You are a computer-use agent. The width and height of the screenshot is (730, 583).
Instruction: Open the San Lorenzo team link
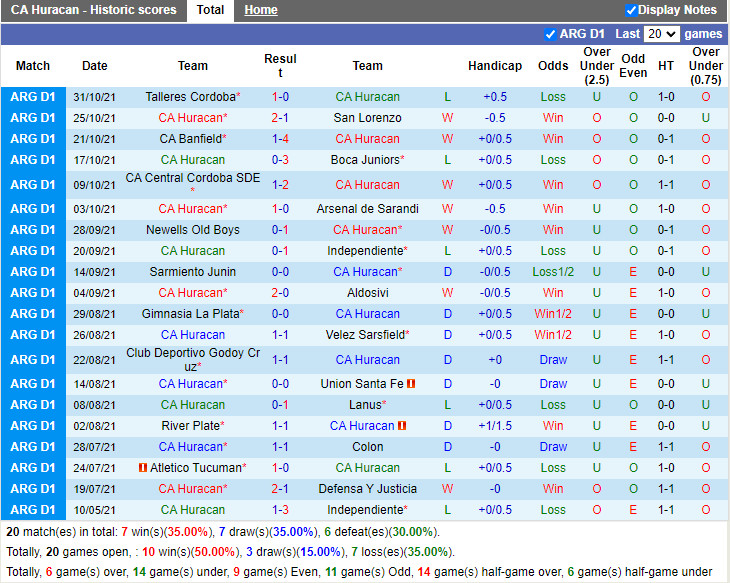tap(367, 118)
